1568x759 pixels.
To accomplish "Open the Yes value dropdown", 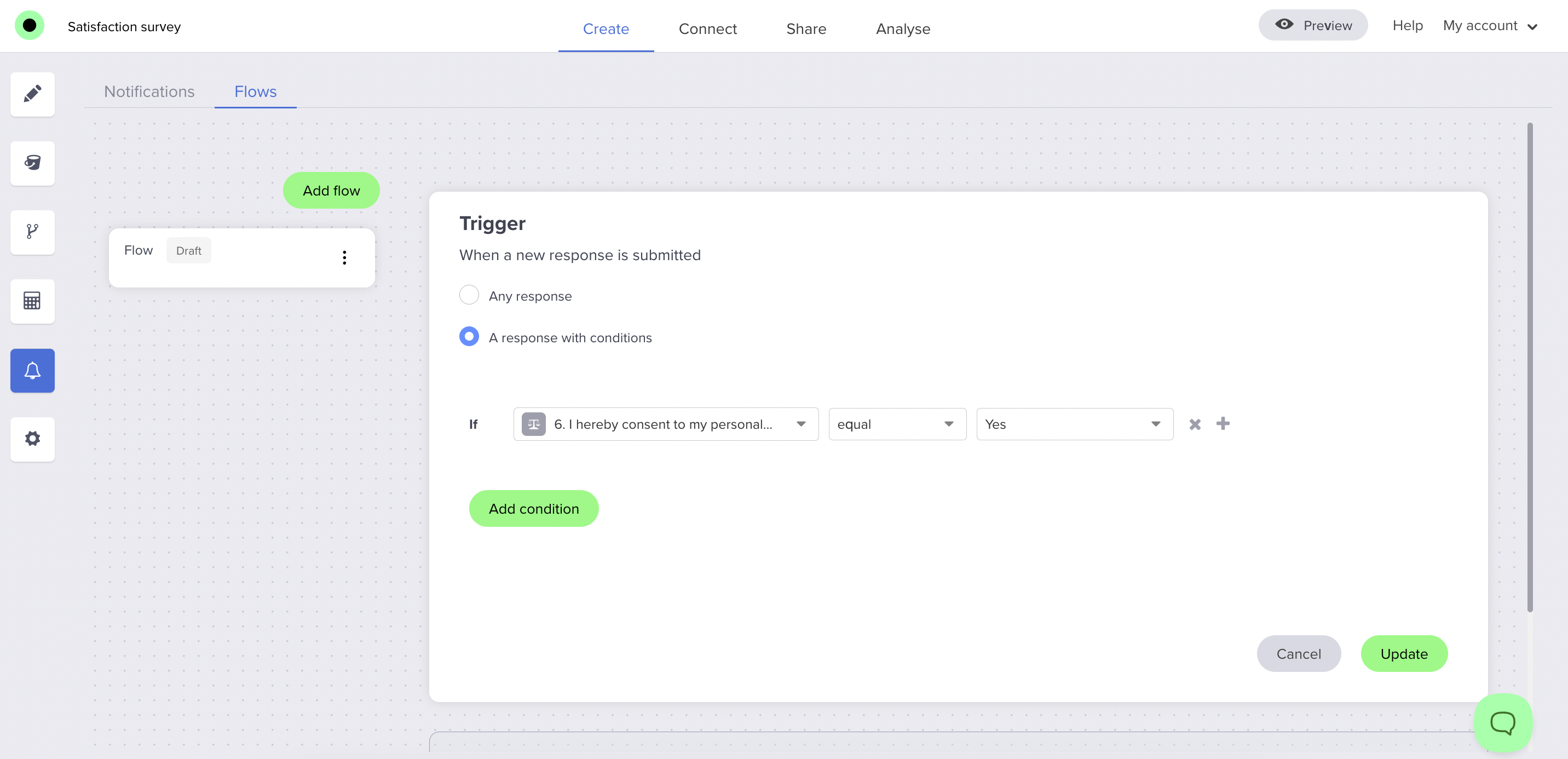I will [x=1074, y=424].
